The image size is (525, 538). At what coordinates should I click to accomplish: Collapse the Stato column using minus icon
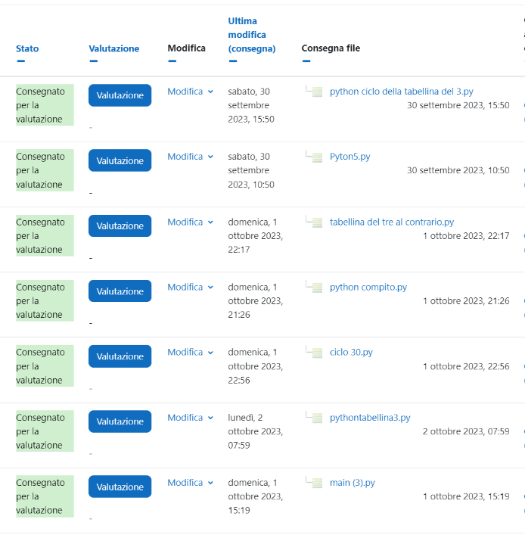coord(21,61)
